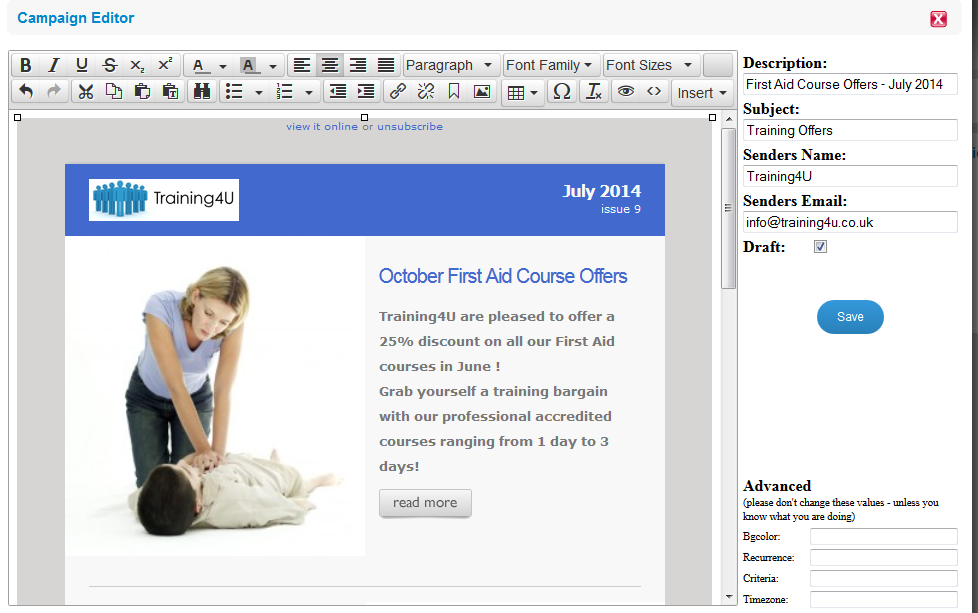Close the Campaign Editor dialog
The width and height of the screenshot is (978, 613).
(938, 19)
